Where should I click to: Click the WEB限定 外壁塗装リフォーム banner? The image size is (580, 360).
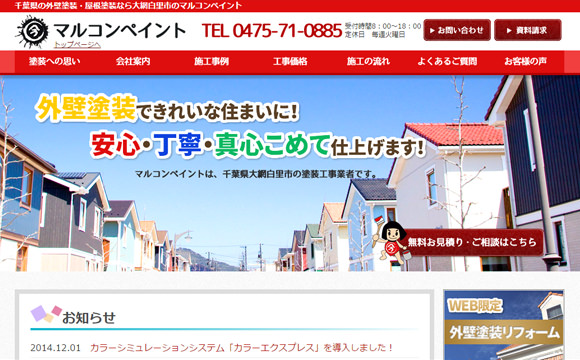[504, 325]
